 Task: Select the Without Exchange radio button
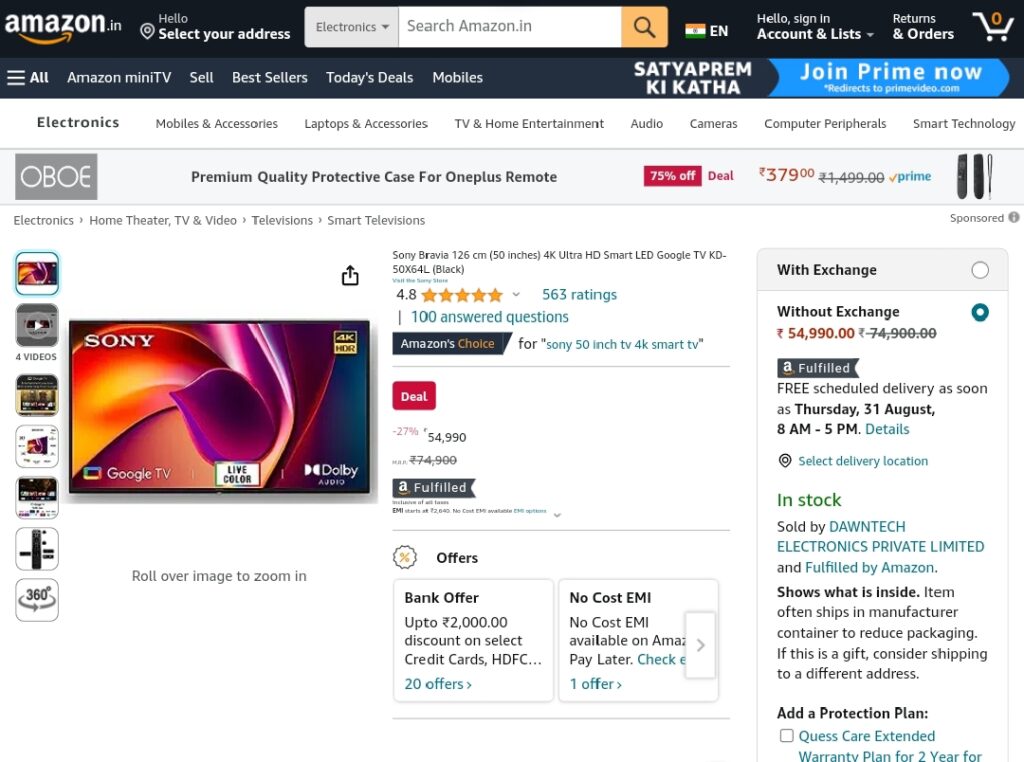tap(980, 312)
